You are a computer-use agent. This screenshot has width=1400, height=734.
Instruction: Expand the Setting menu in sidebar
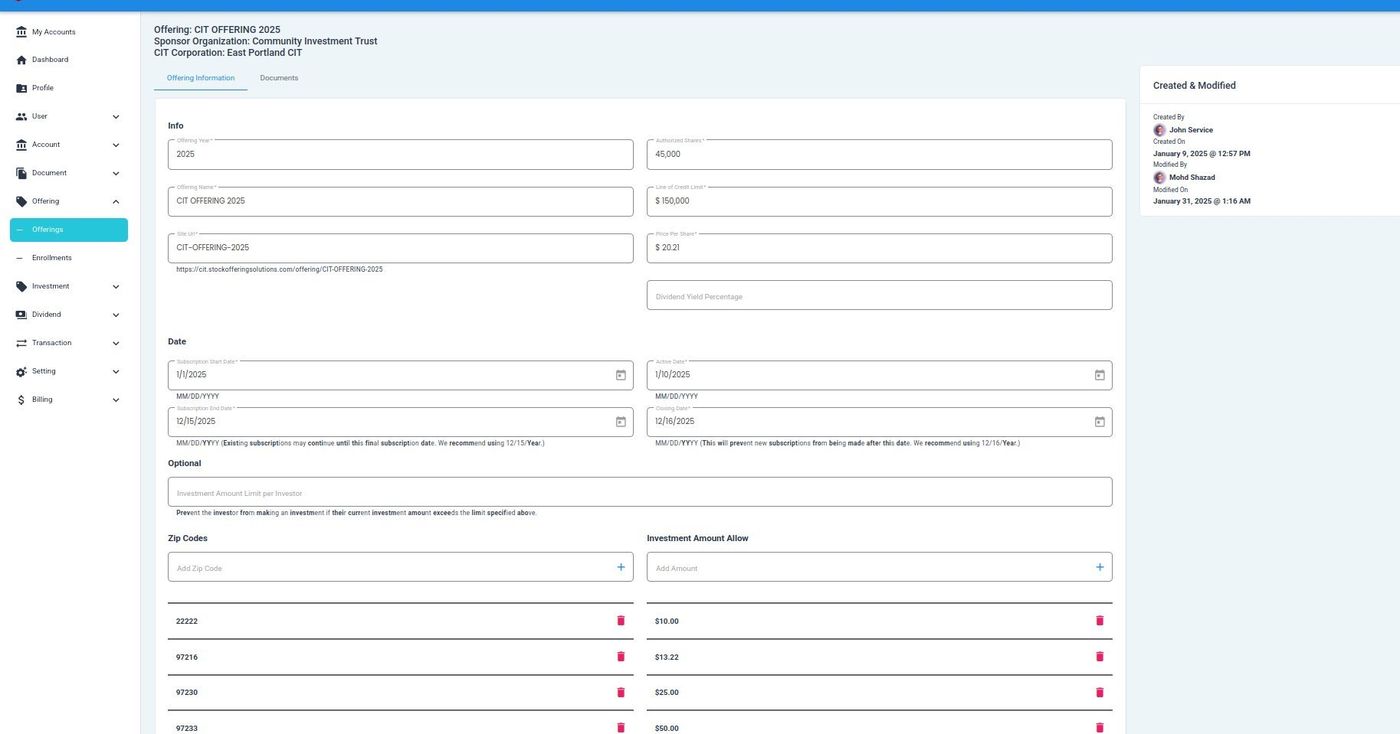click(115, 371)
